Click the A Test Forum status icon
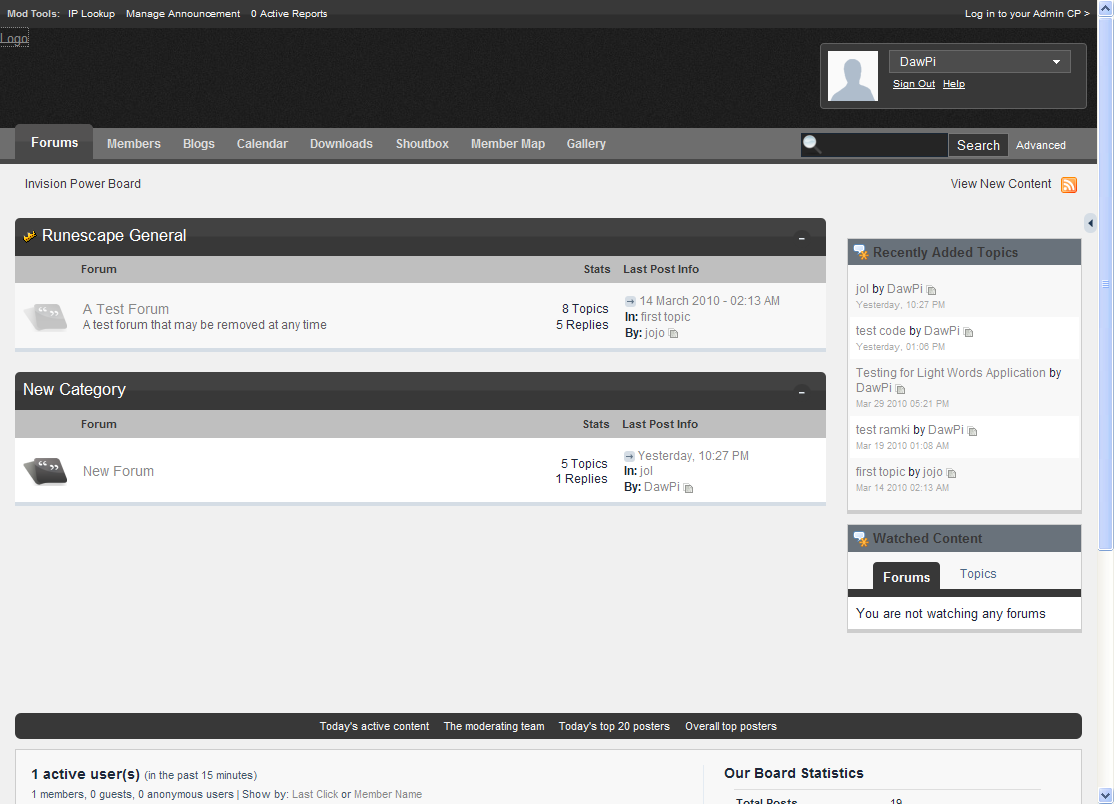The height and width of the screenshot is (804, 1114). (x=46, y=317)
